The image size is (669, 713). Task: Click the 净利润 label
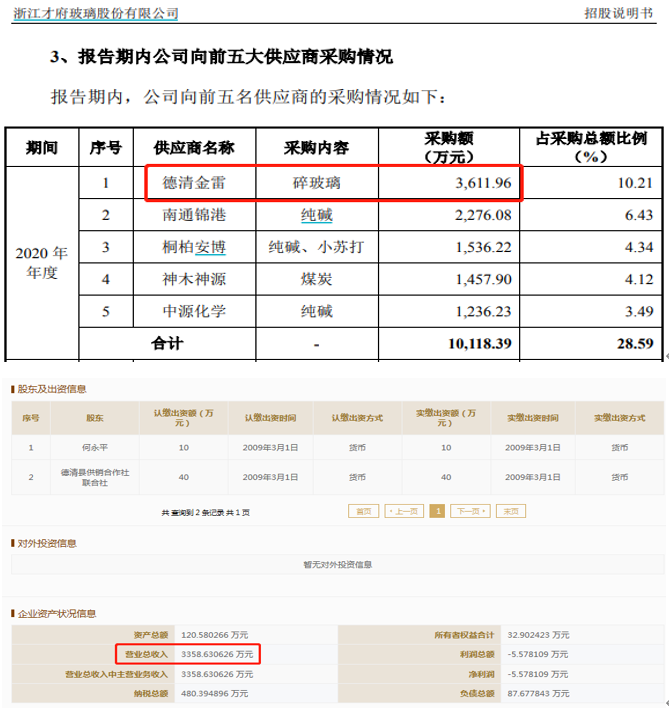[481, 674]
